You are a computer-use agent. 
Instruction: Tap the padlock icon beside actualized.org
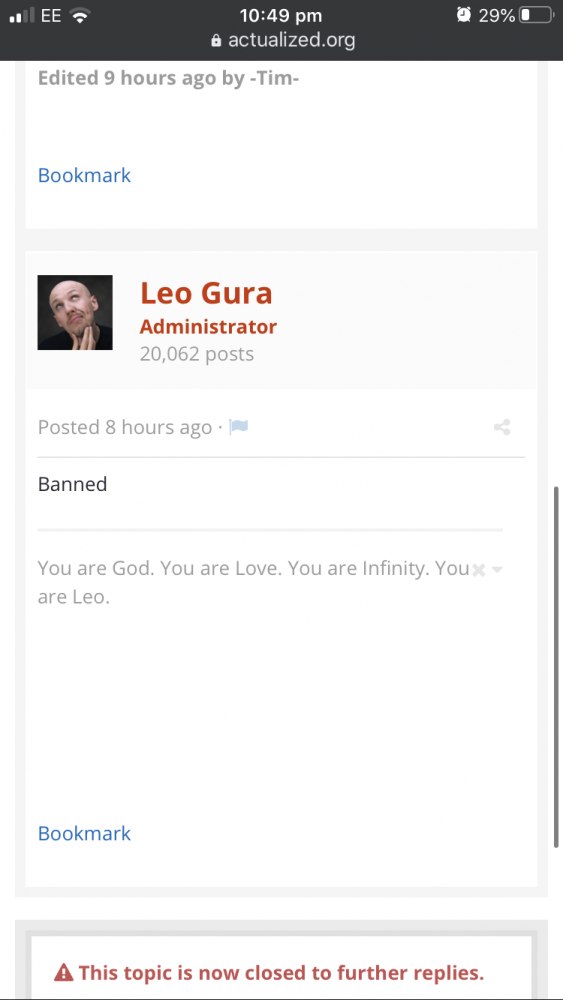tap(216, 41)
